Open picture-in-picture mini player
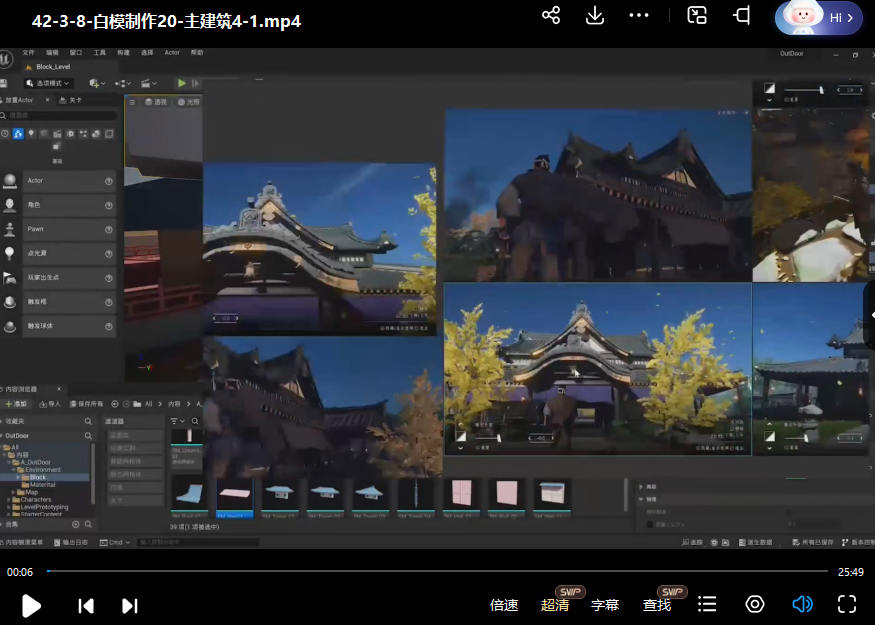 [x=697, y=16]
